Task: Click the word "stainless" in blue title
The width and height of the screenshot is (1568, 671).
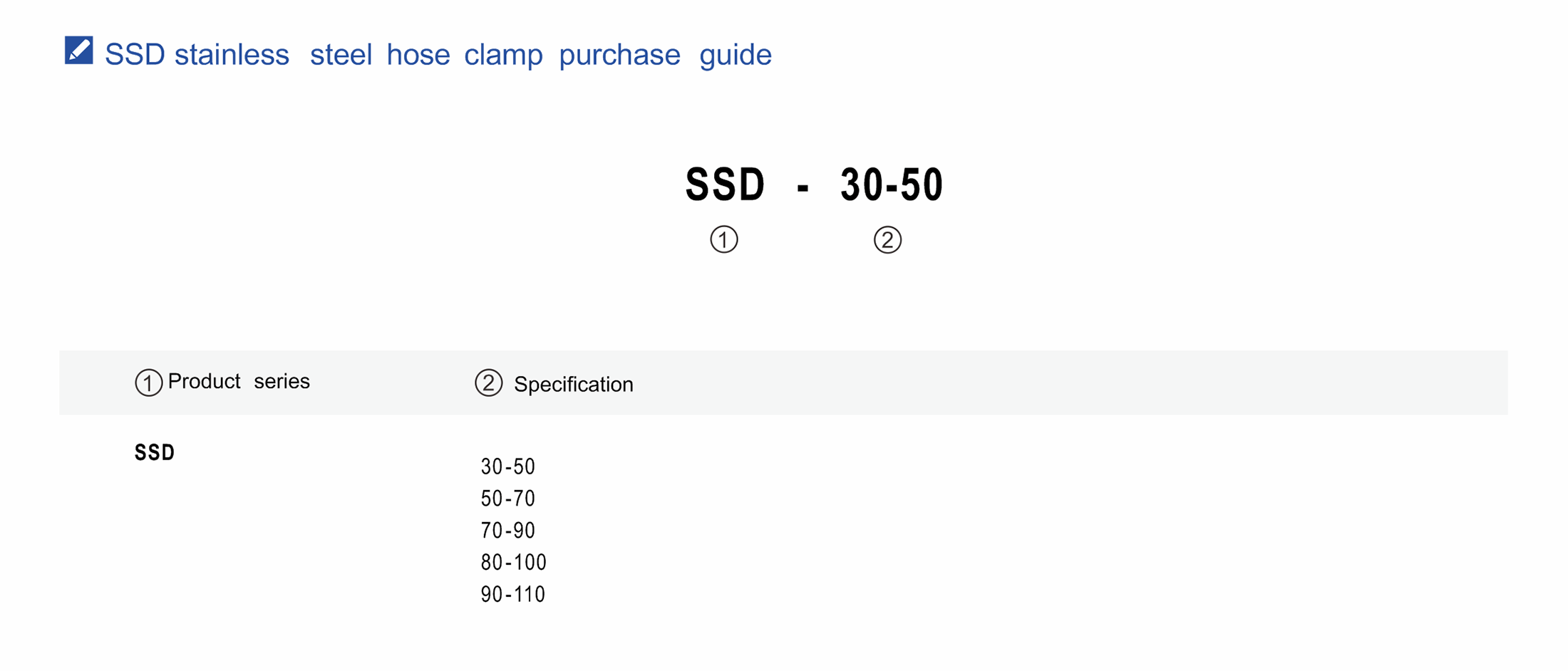Action: point(232,55)
